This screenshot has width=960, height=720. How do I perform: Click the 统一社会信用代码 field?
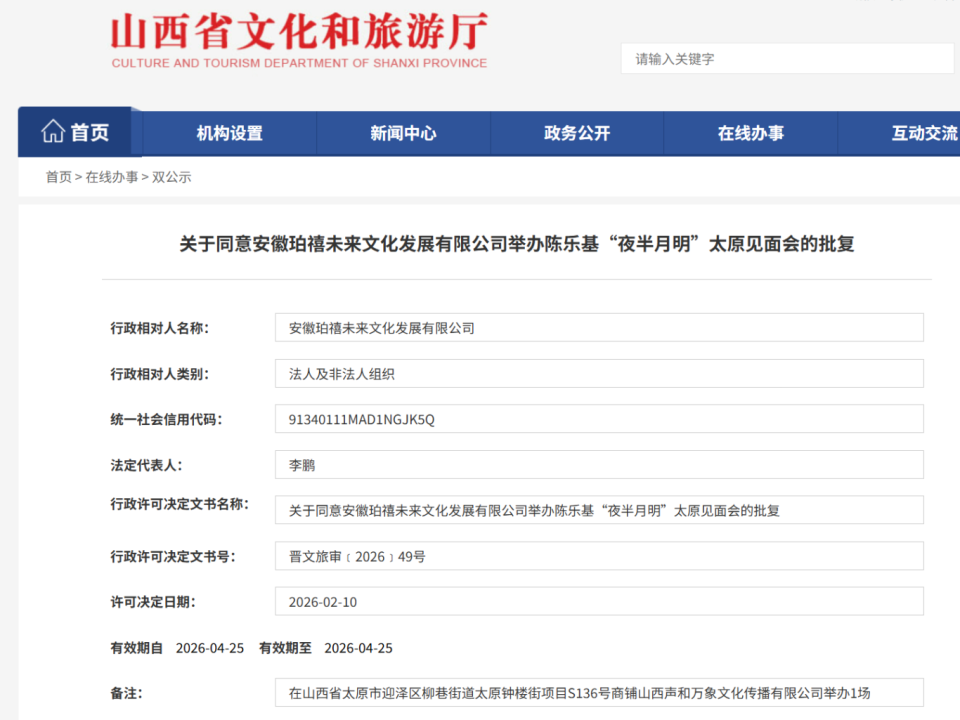click(600, 418)
